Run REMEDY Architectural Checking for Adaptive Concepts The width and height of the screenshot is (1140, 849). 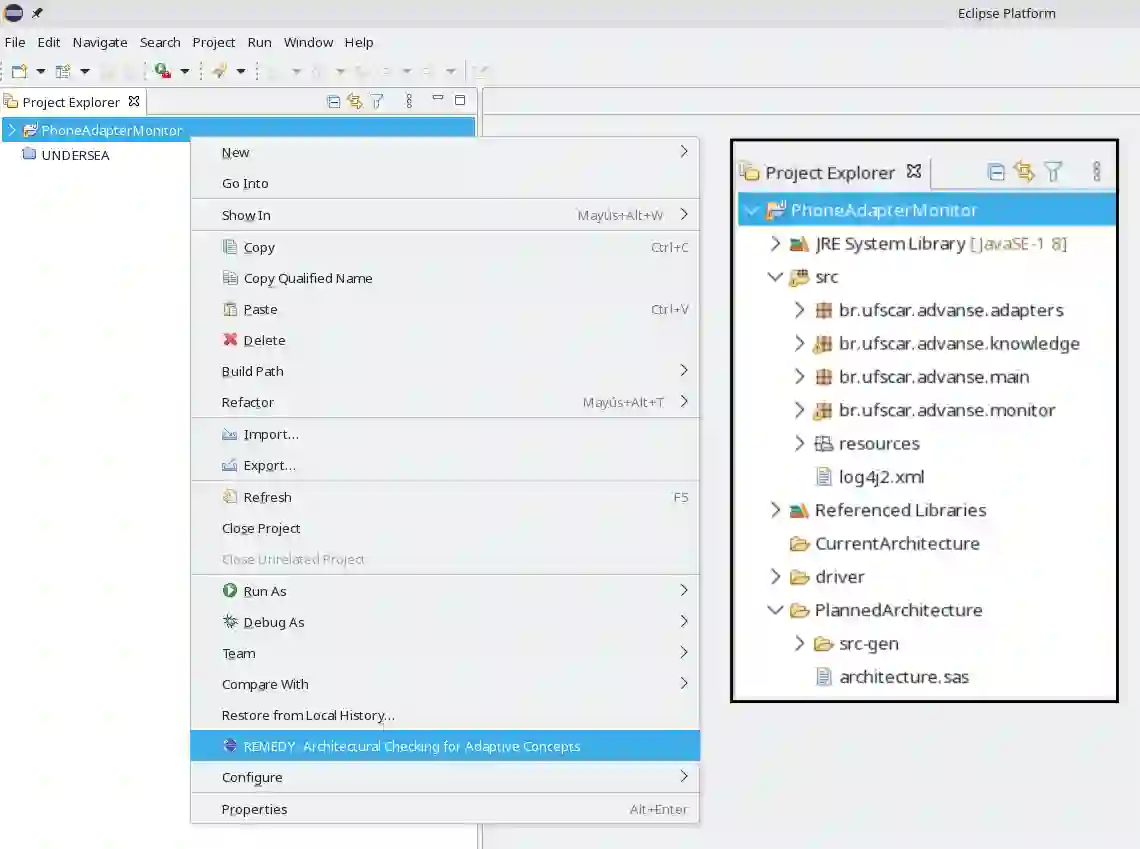445,746
